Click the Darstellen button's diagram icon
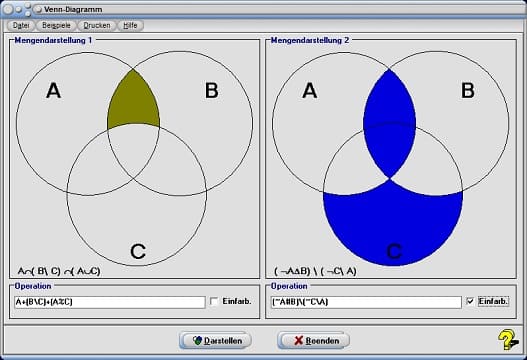The image size is (527, 360). click(x=197, y=341)
